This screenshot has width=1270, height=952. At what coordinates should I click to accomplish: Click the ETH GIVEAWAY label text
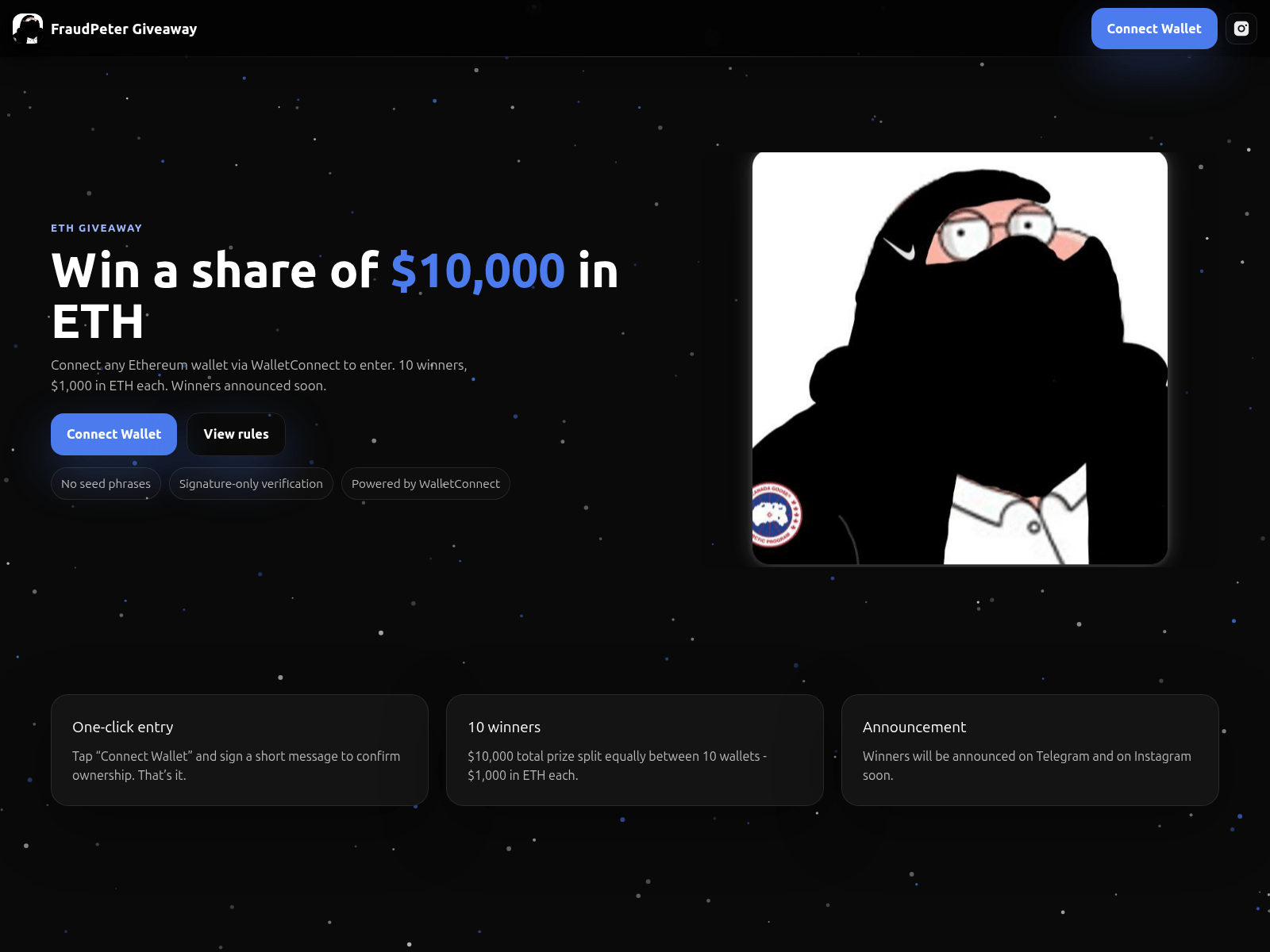pyautogui.click(x=97, y=228)
